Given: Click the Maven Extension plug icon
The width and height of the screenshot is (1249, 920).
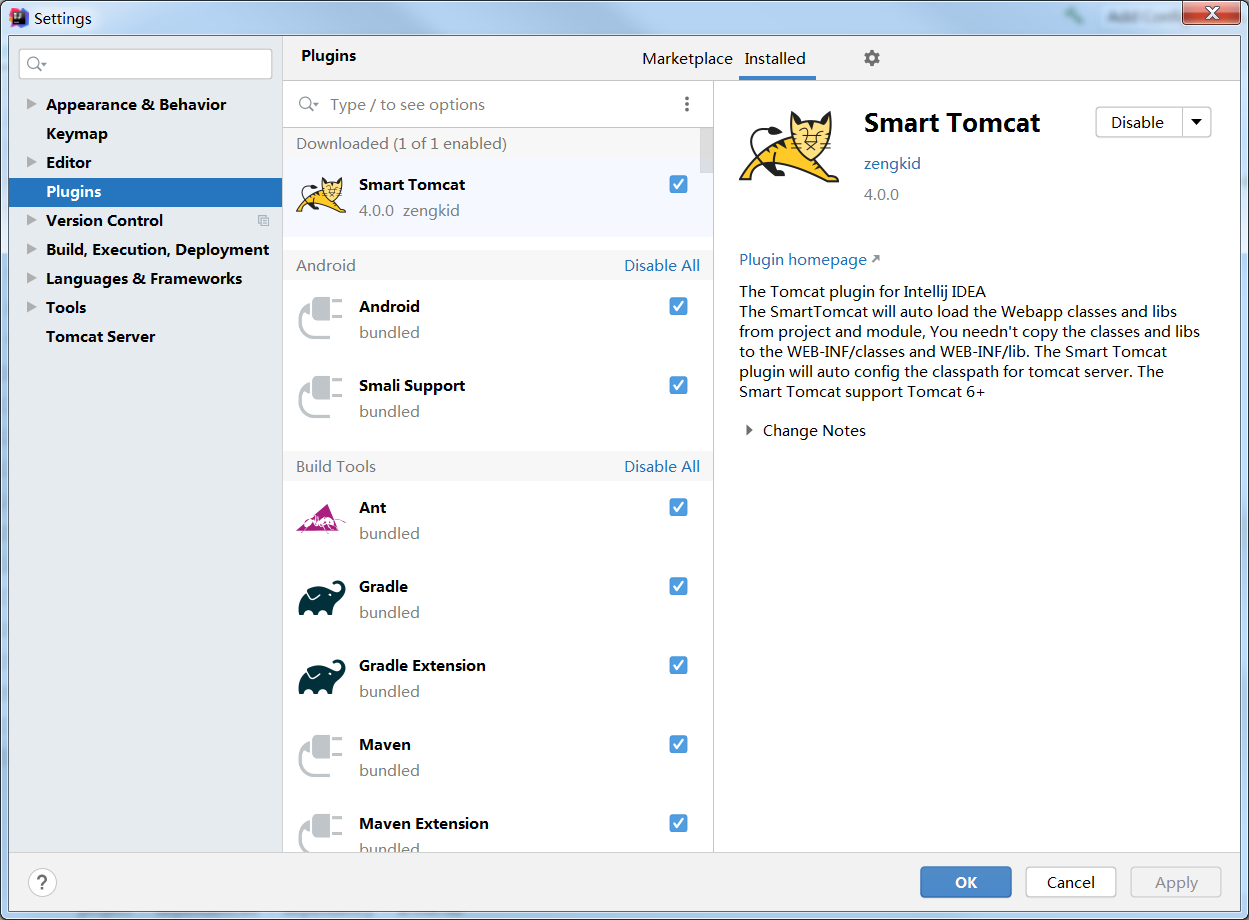Looking at the screenshot, I should point(321,834).
